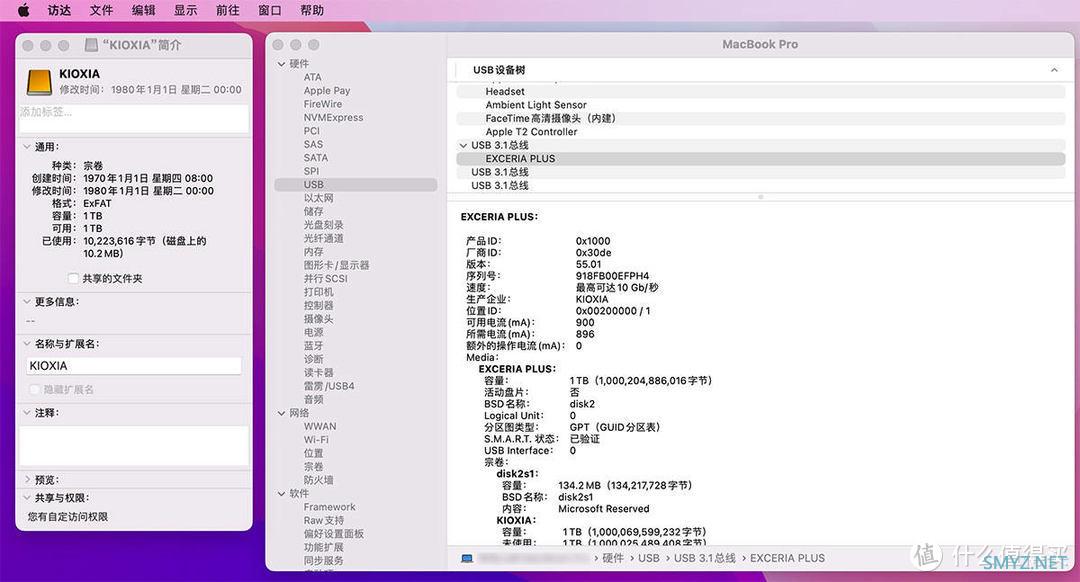Collapse the 通用 section
Screen dimensions: 1080x582
pyautogui.click(x=27, y=147)
